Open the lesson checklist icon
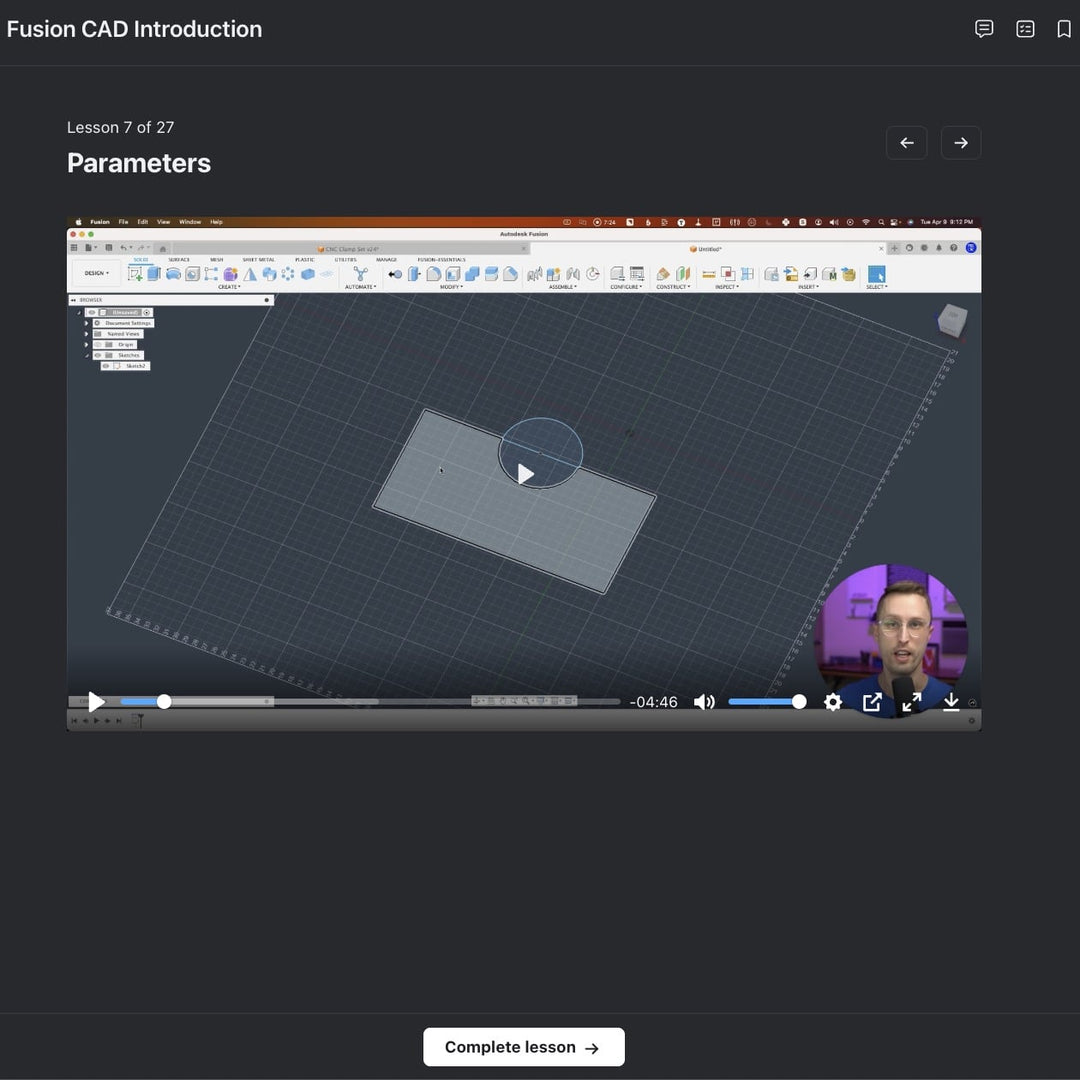 [1025, 29]
